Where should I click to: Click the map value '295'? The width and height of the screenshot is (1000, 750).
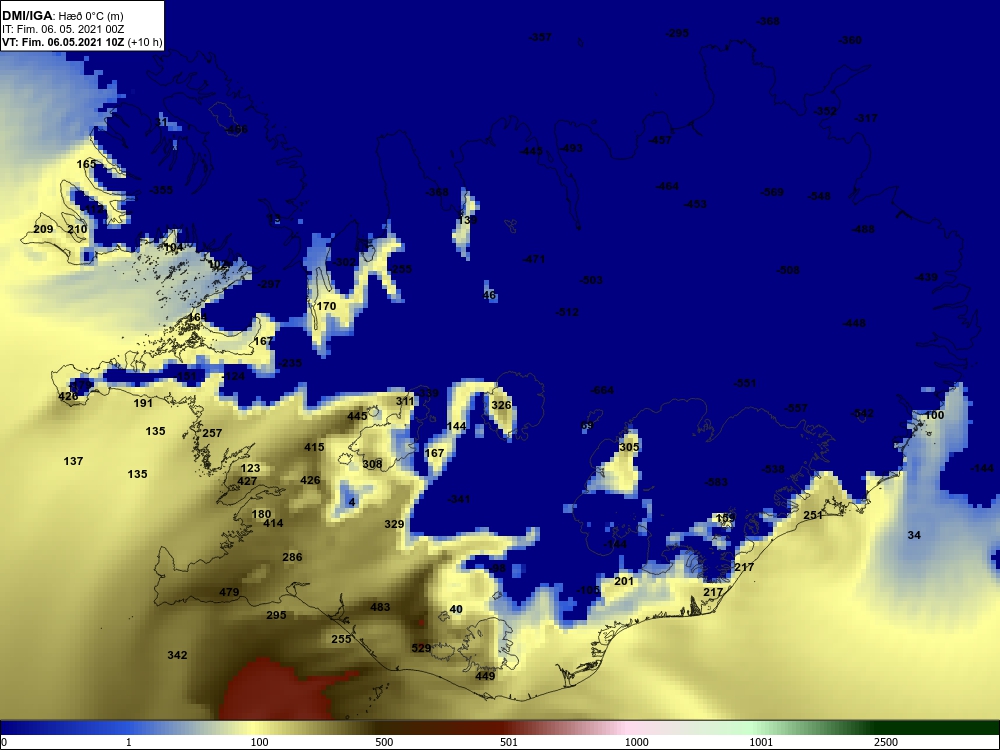(276, 615)
